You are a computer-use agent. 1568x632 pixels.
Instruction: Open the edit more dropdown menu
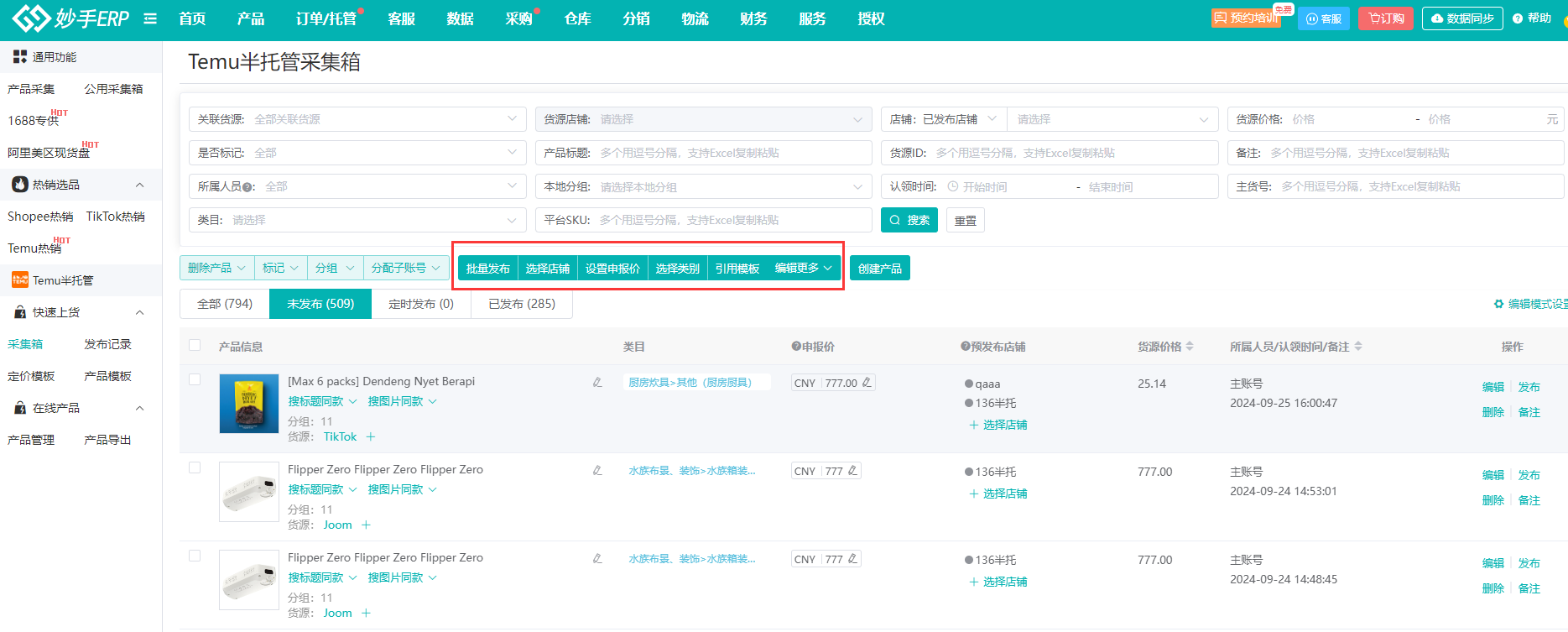click(x=803, y=268)
